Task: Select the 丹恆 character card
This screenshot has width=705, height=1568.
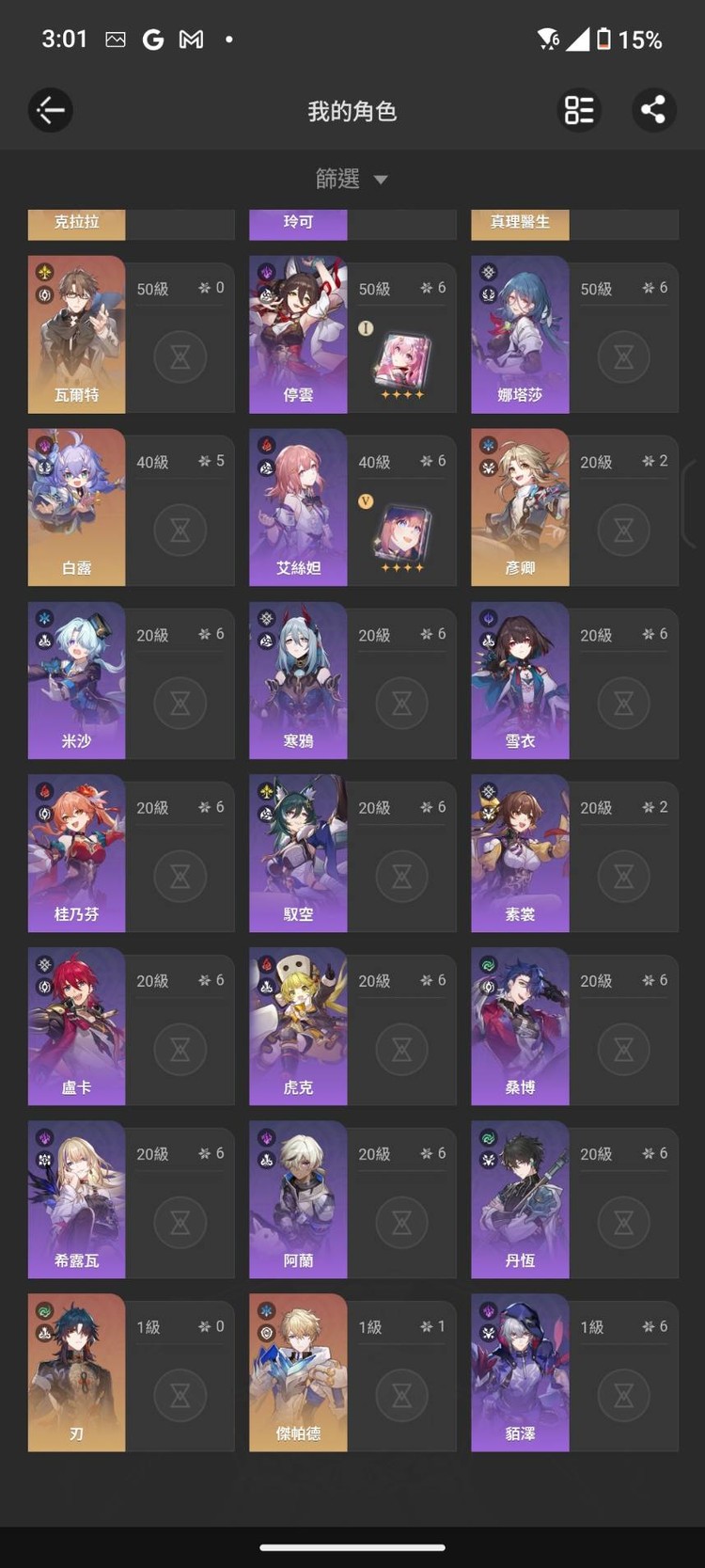Action: point(520,1199)
